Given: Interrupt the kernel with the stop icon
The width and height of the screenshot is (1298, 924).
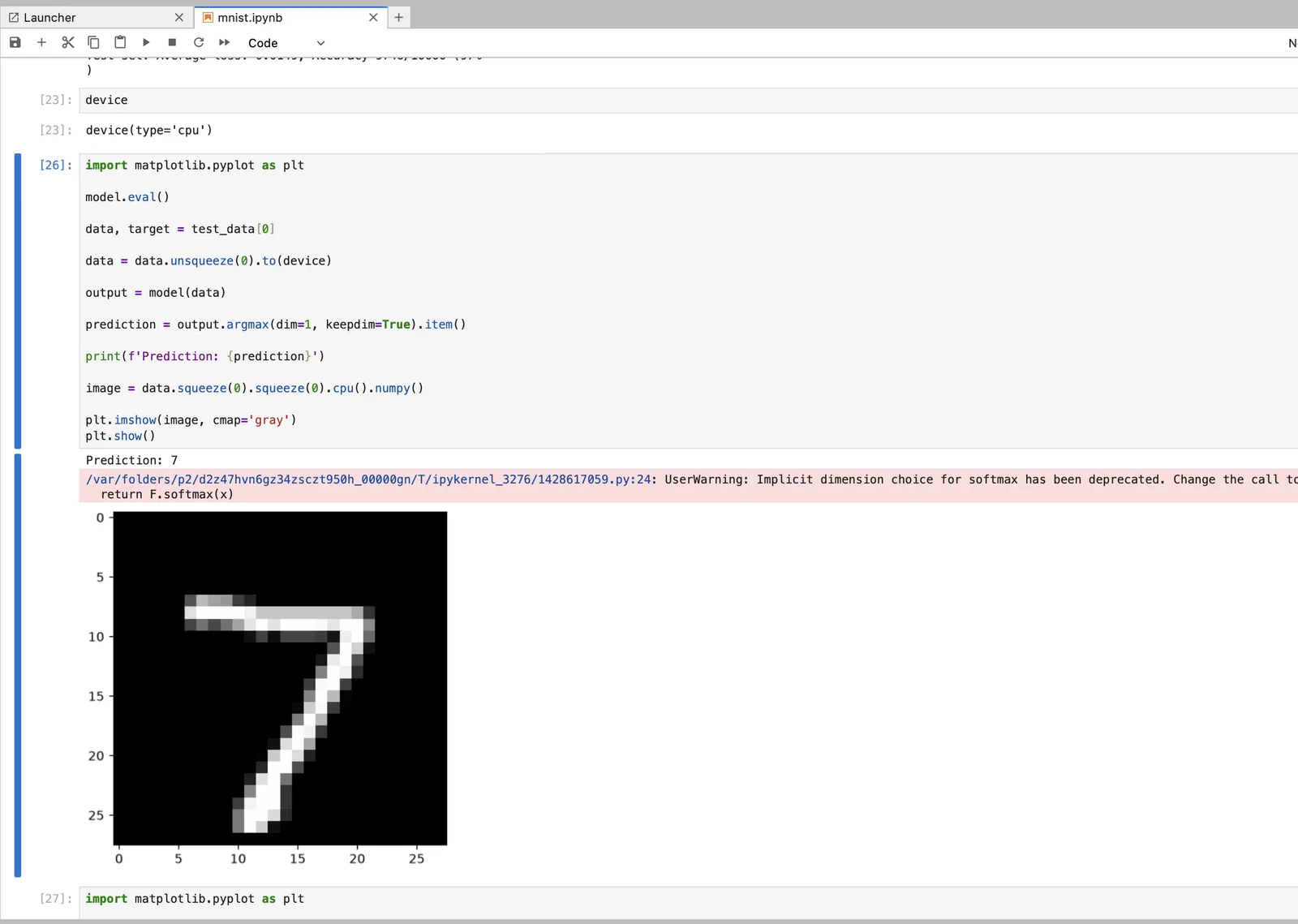Looking at the screenshot, I should pos(172,42).
